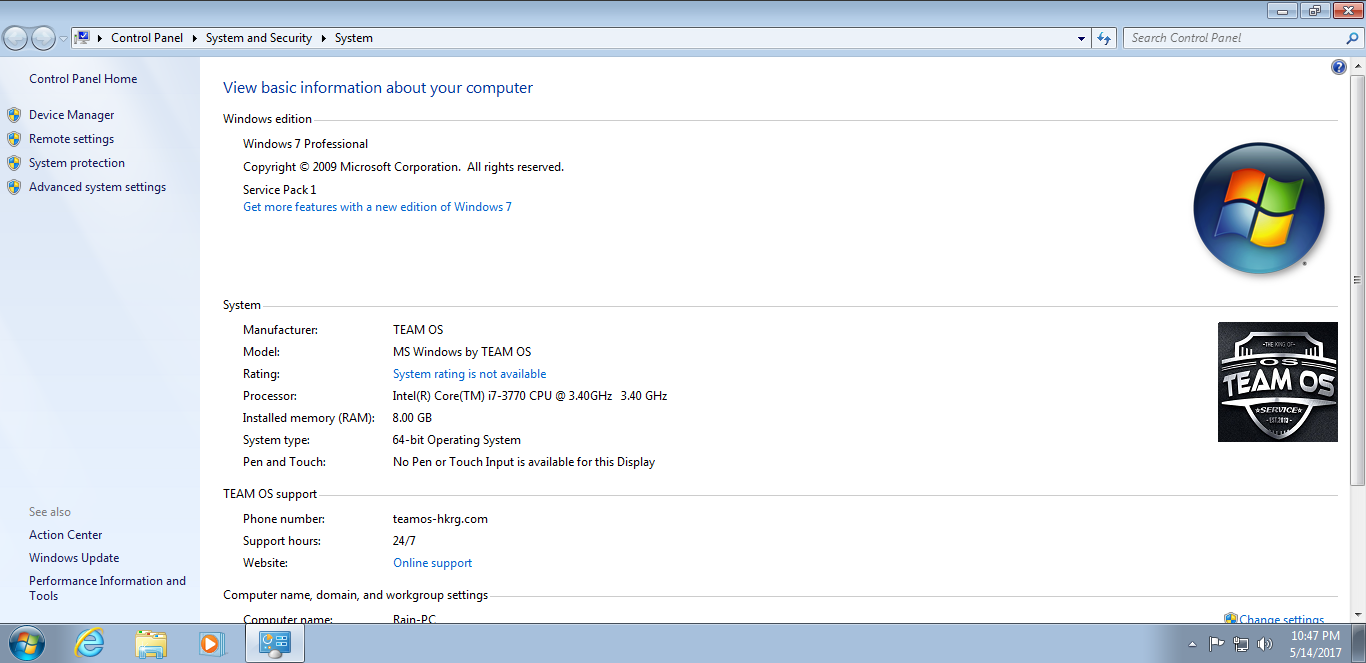Image resolution: width=1366 pixels, height=663 pixels.
Task: Click the No Pen or Touch Input text
Action: (x=524, y=462)
